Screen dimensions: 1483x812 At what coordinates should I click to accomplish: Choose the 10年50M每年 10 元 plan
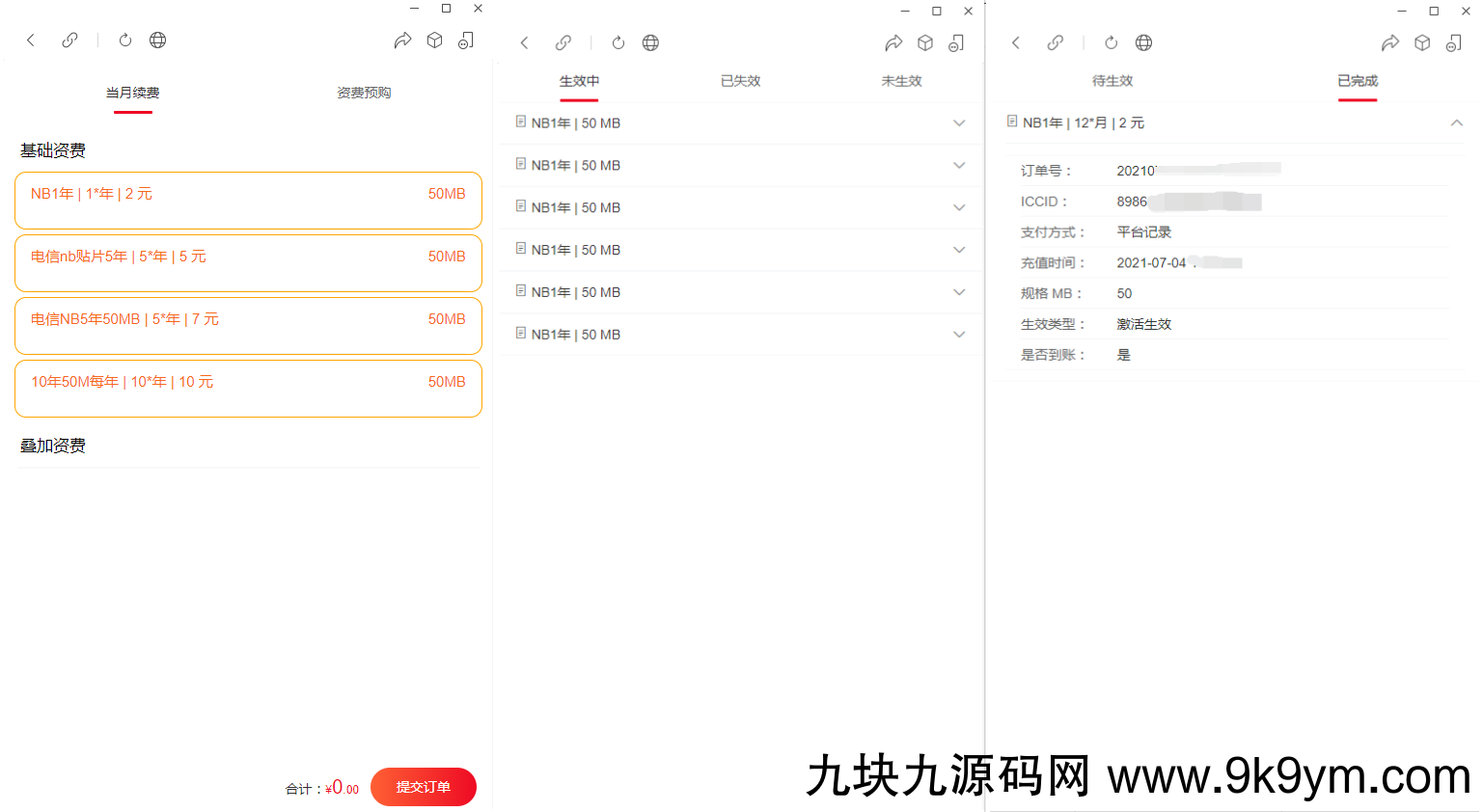pos(248,389)
